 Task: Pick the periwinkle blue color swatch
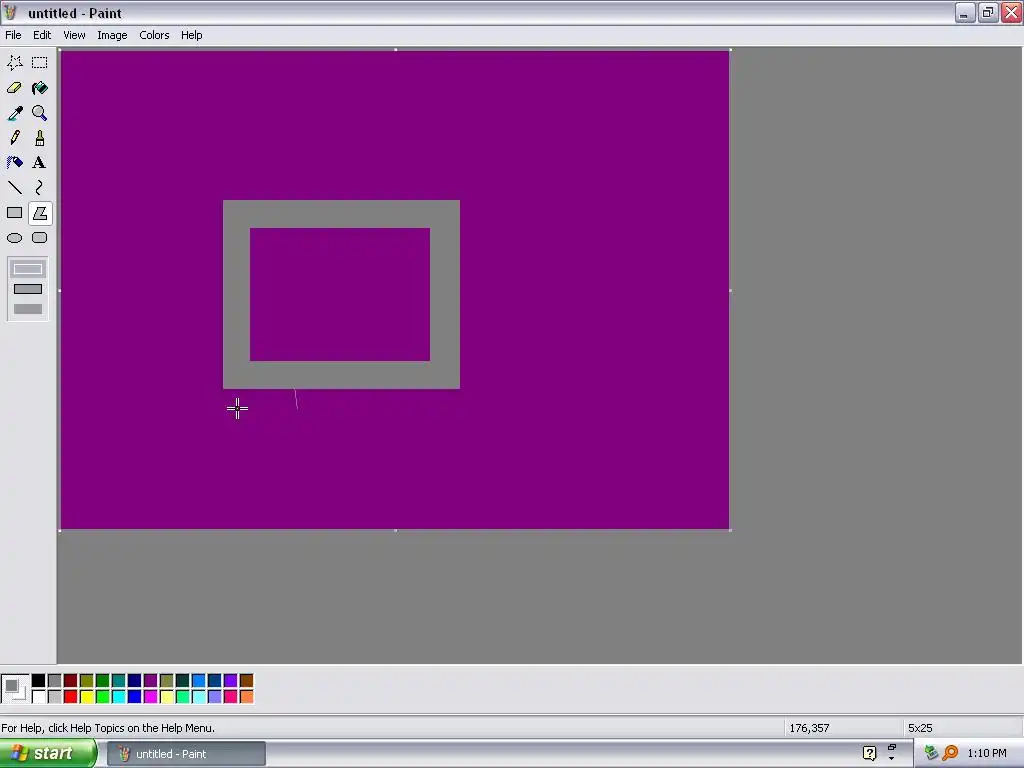click(x=215, y=697)
